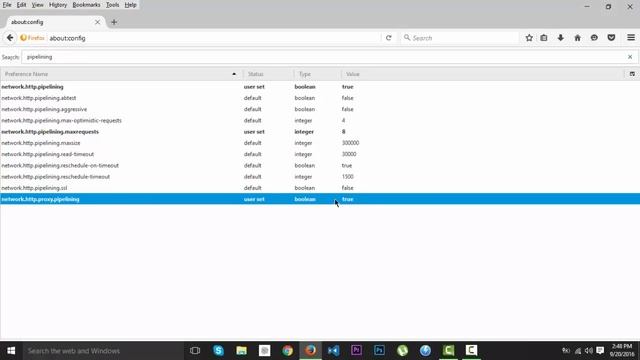Open the Pocket icon in toolbar

[x=611, y=38]
